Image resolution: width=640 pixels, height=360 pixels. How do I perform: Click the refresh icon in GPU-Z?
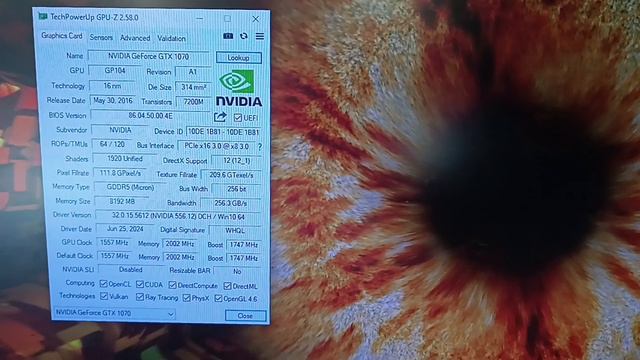[244, 36]
